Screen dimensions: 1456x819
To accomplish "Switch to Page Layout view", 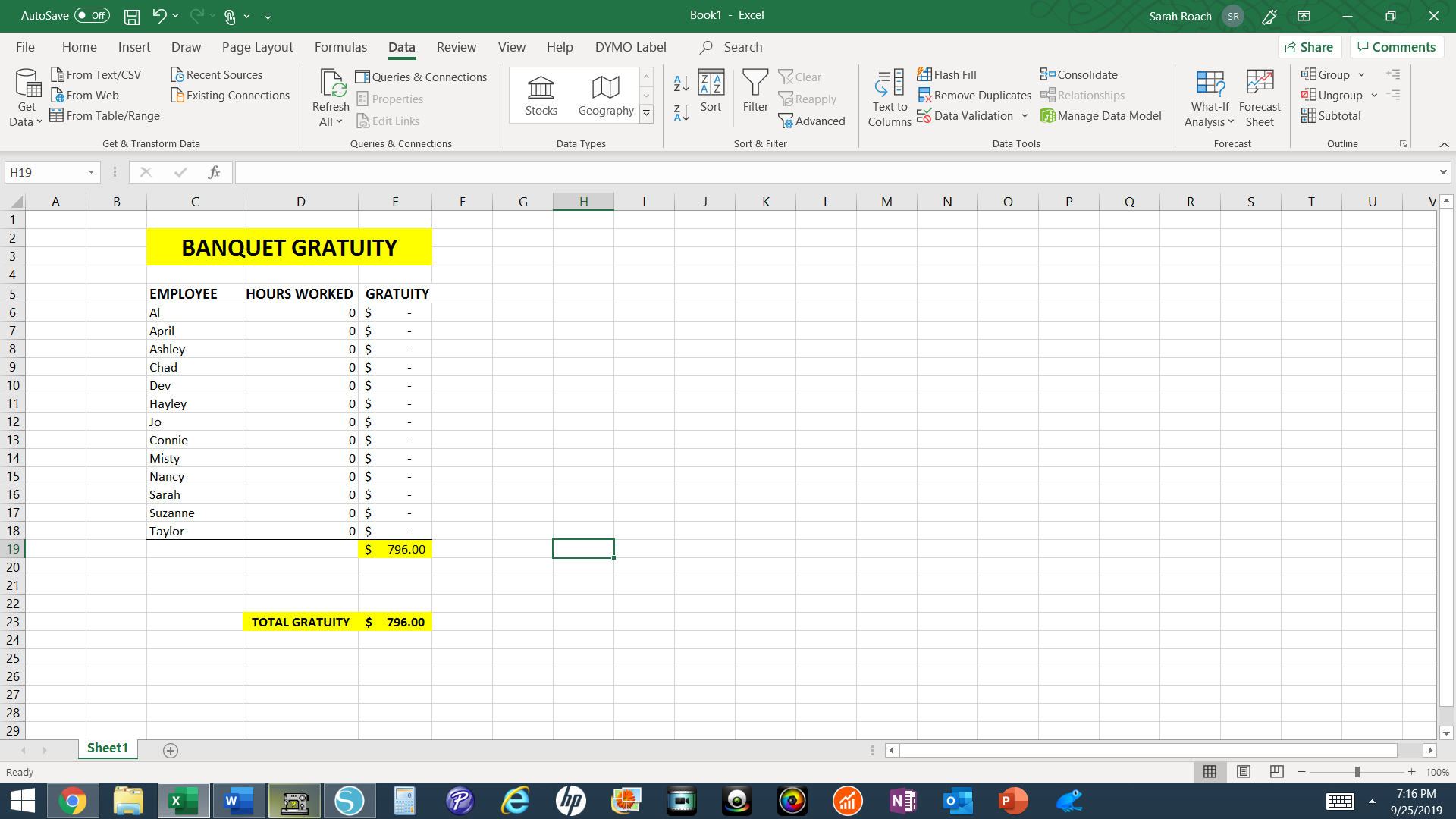I will point(1244,772).
